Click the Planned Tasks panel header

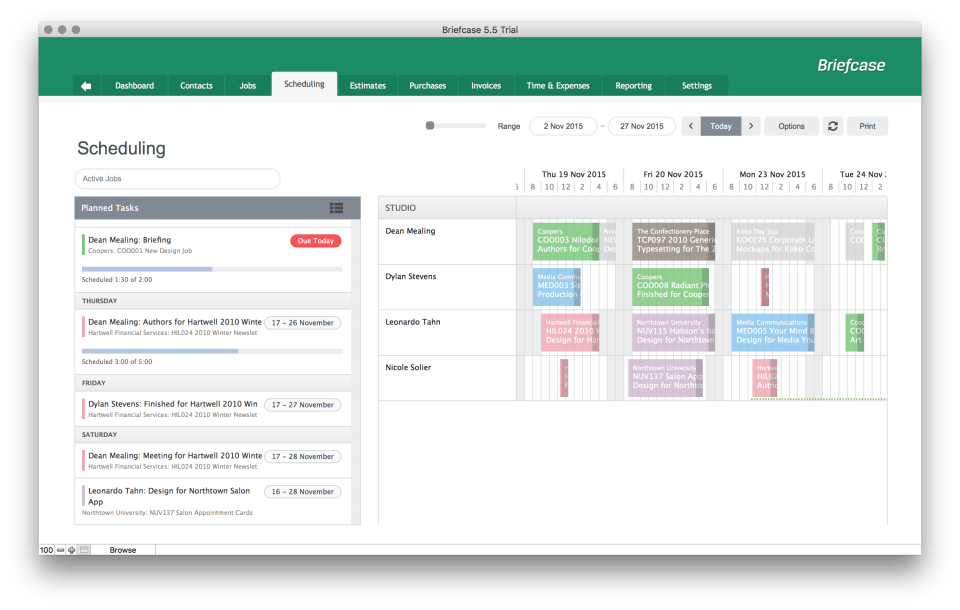pyautogui.click(x=217, y=208)
